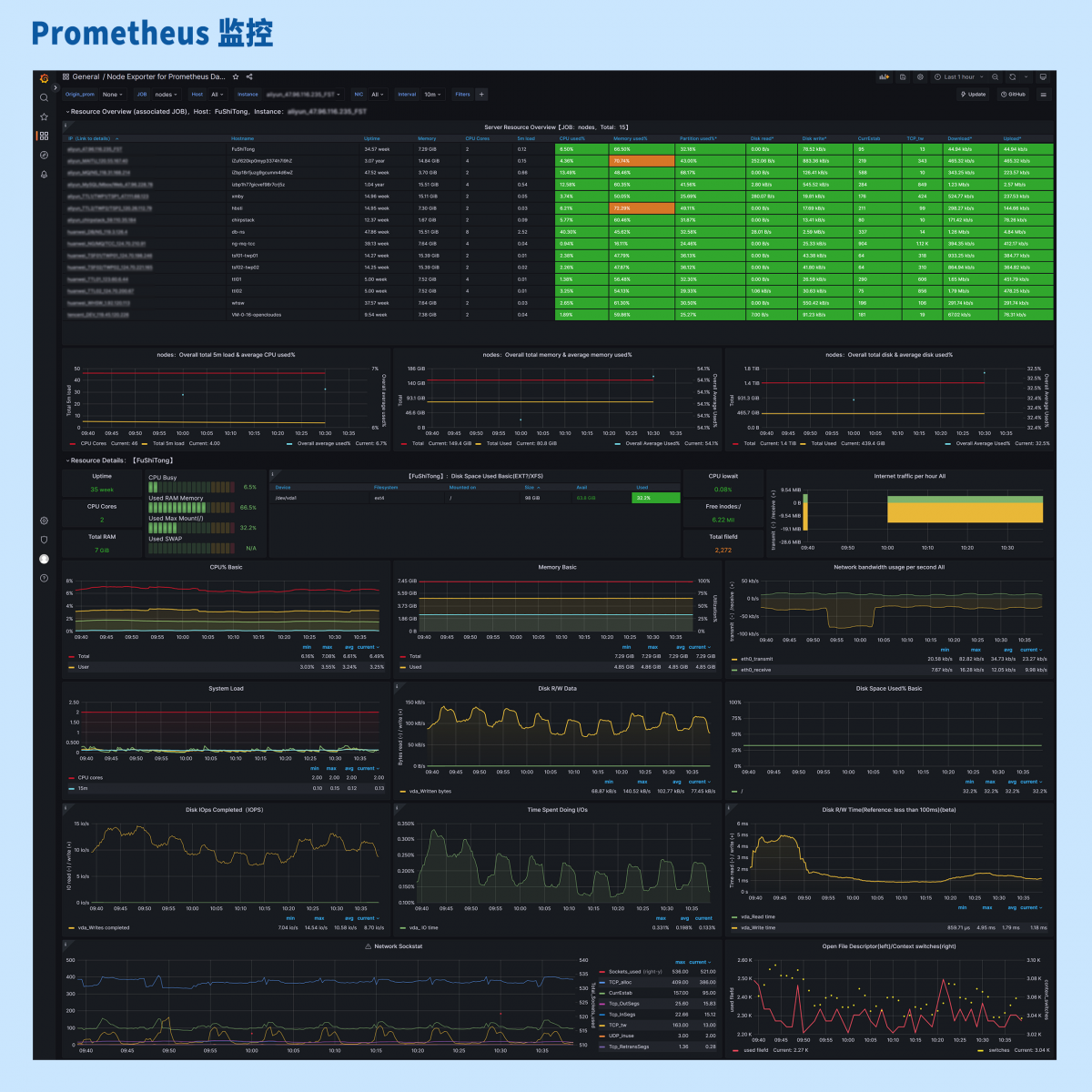Toggle the Total series in CPU% Basic legend
Viewport: 1092px width, 1092px height.
84,656
